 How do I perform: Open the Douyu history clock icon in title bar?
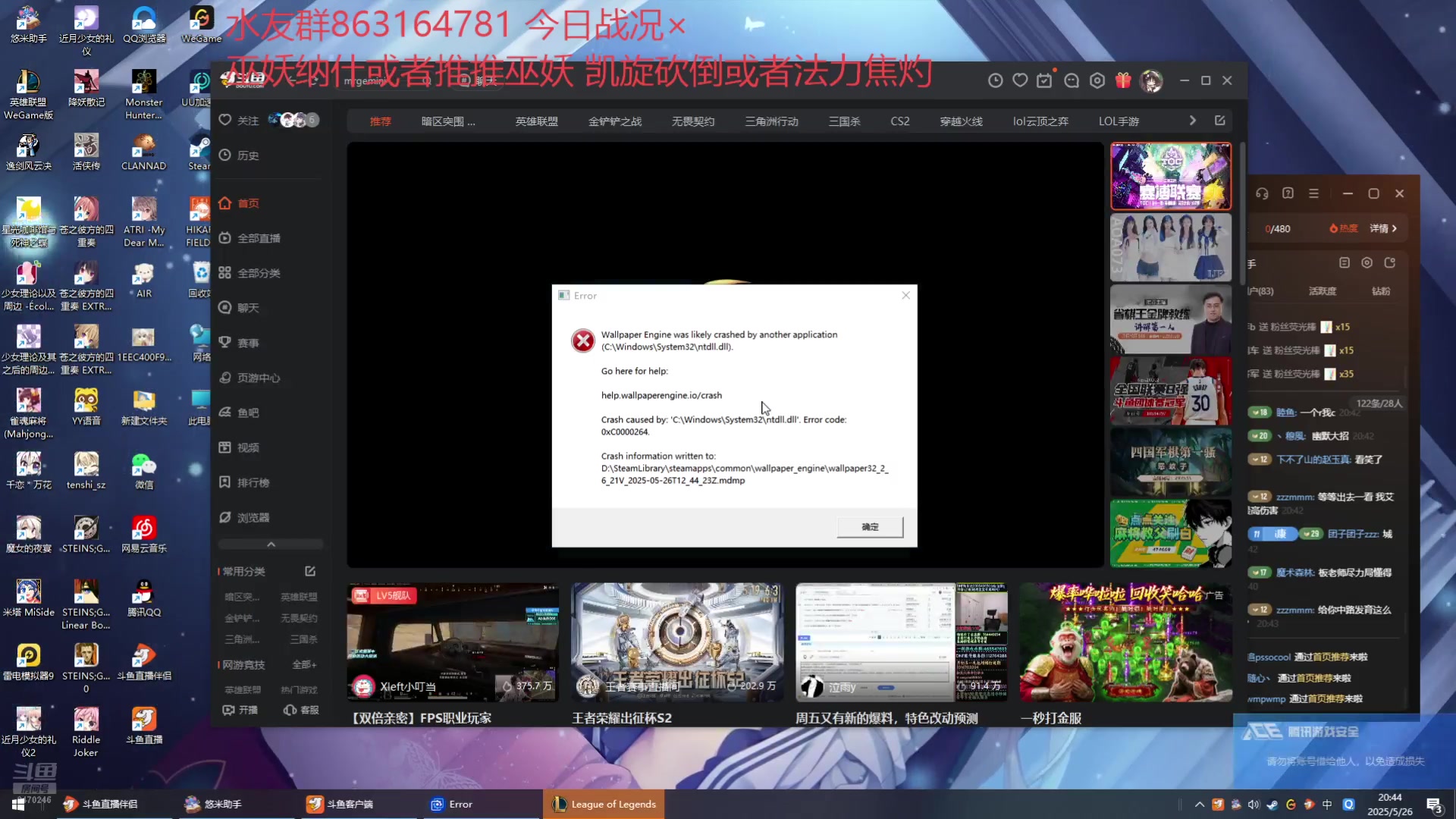click(995, 80)
